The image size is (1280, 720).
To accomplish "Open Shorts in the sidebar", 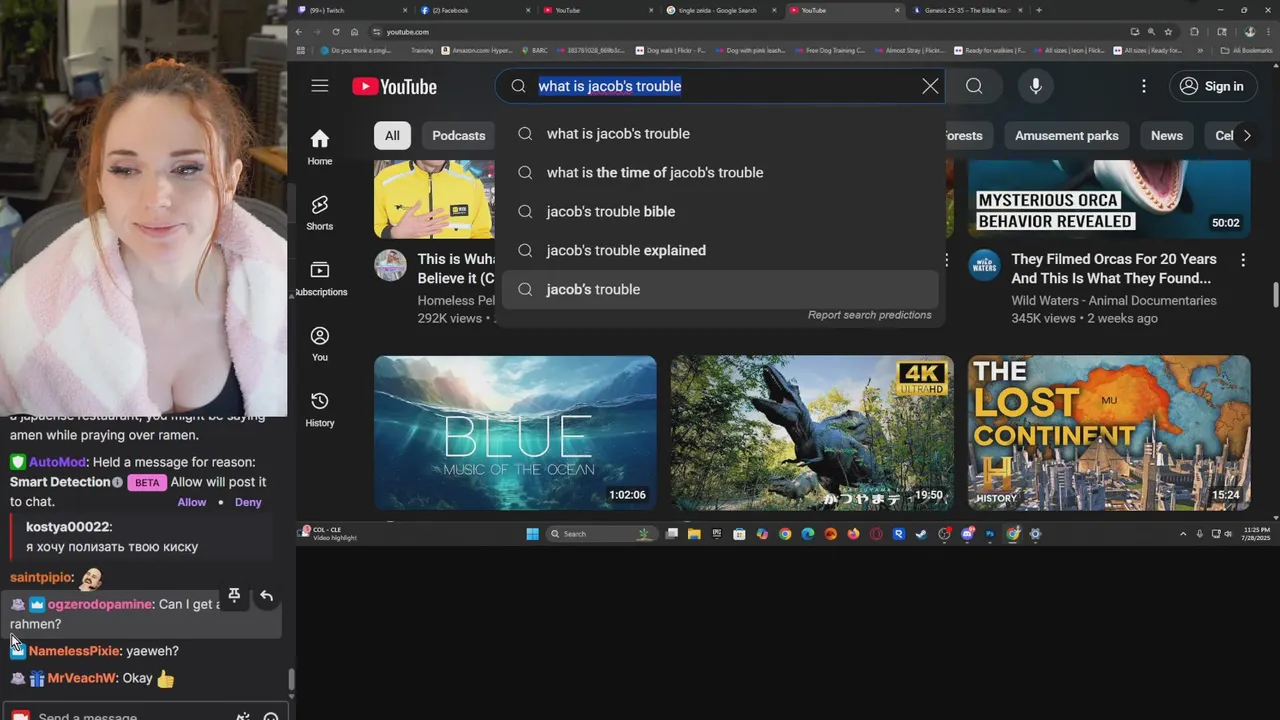I will (320, 212).
